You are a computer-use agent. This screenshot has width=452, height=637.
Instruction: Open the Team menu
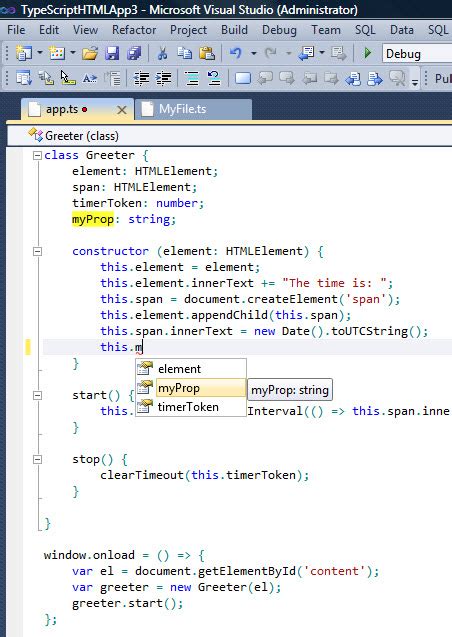coord(326,30)
